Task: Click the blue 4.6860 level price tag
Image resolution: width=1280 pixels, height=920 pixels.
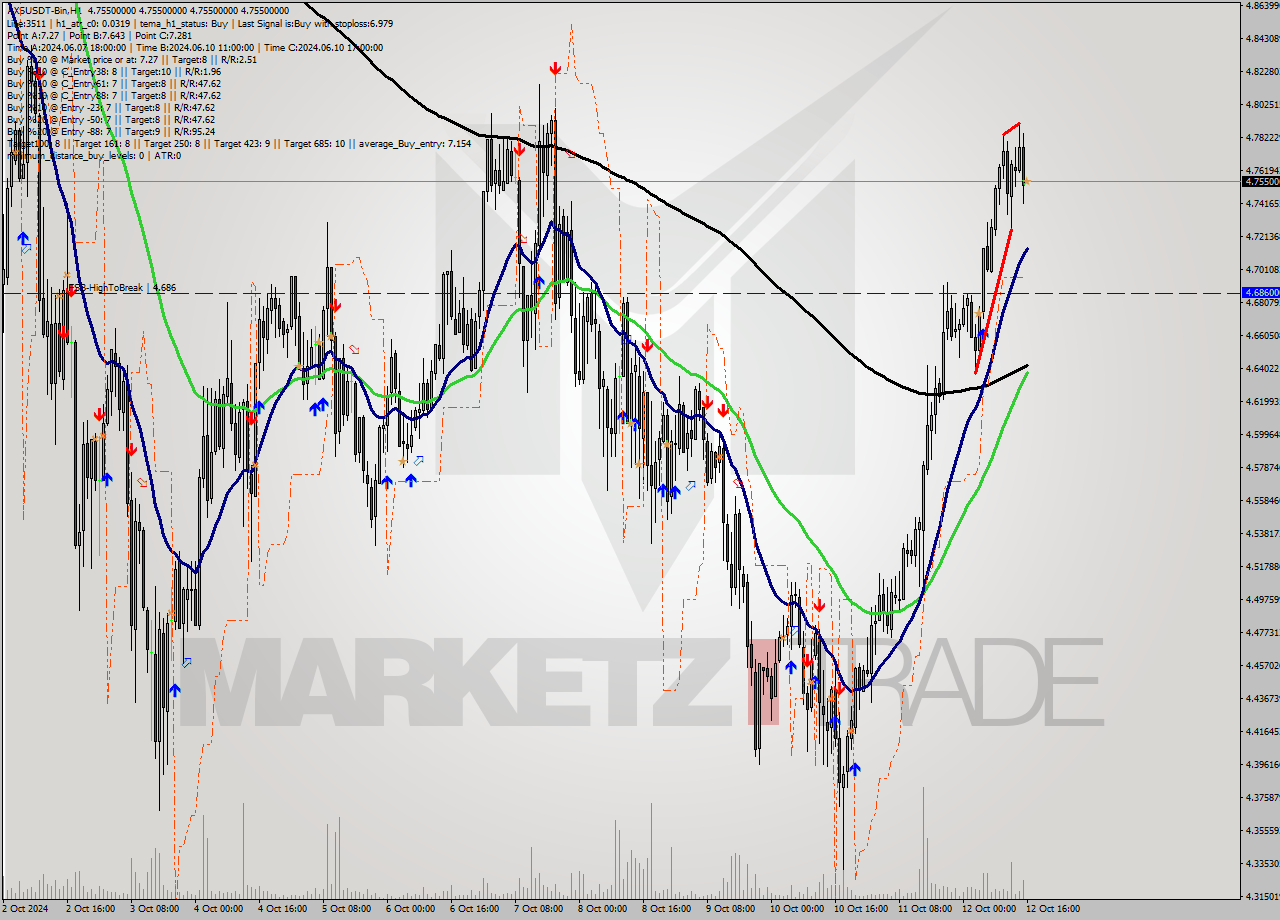Action: (1260, 292)
